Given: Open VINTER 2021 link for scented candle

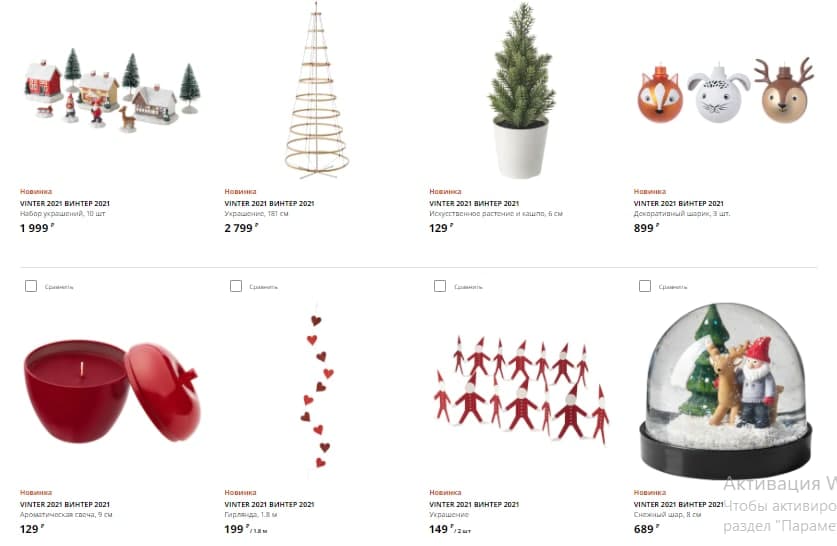Looking at the screenshot, I should 65,504.
